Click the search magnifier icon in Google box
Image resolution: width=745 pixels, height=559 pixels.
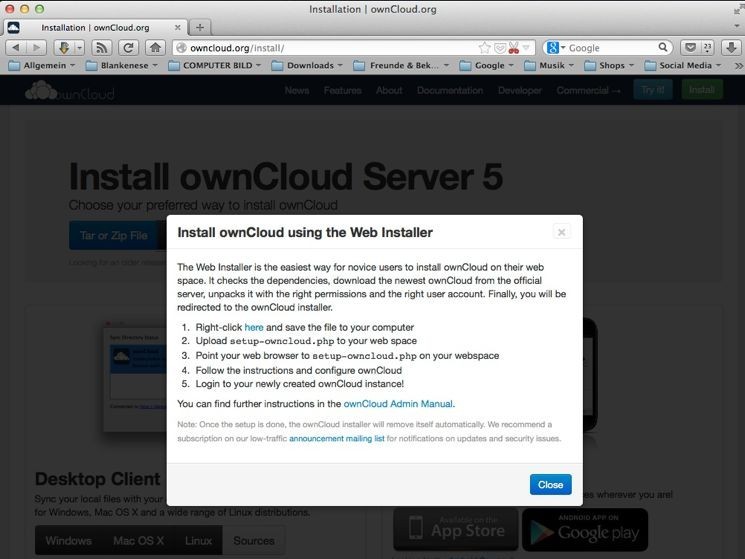coord(664,47)
